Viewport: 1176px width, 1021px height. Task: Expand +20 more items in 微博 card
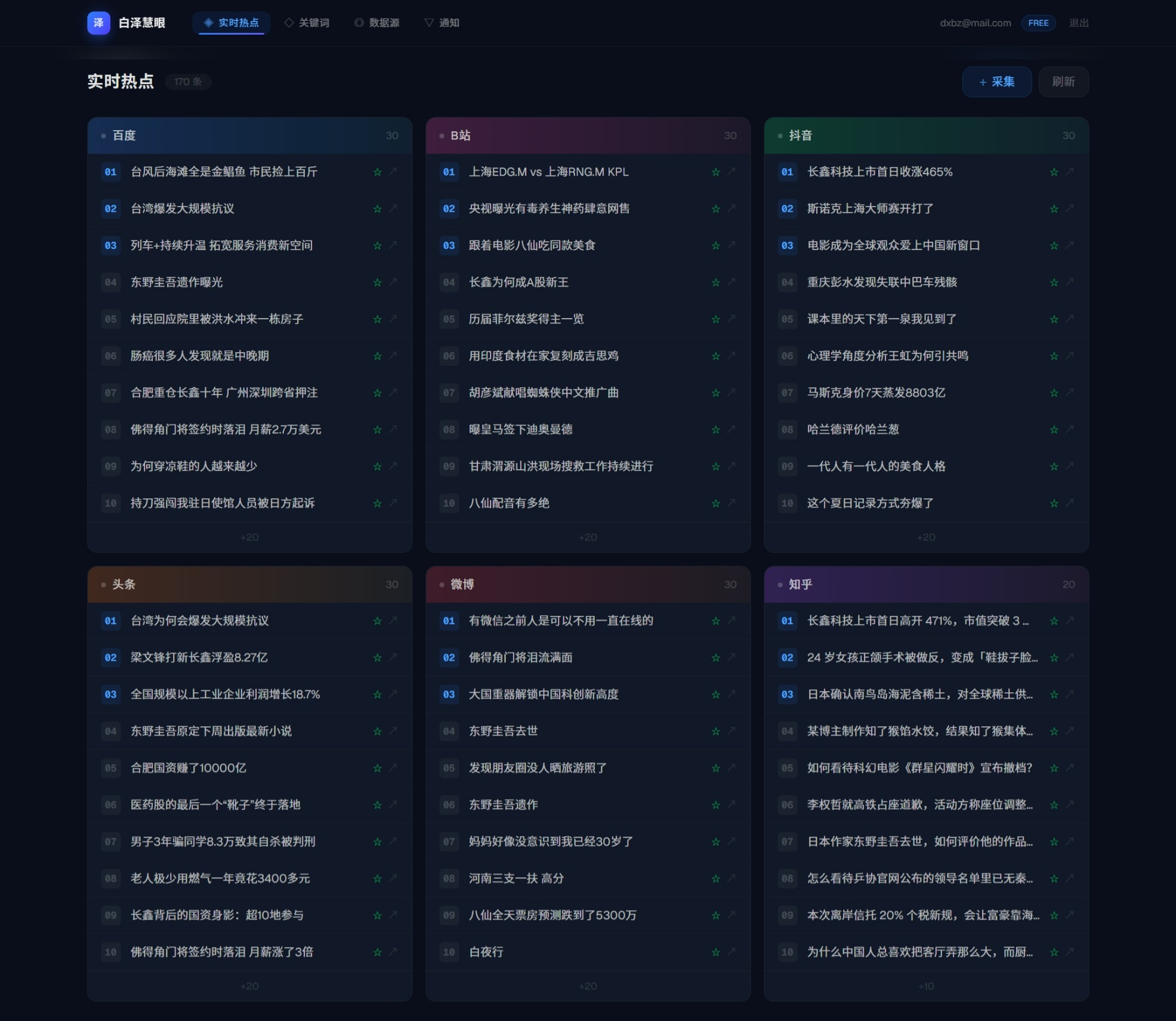pos(588,986)
